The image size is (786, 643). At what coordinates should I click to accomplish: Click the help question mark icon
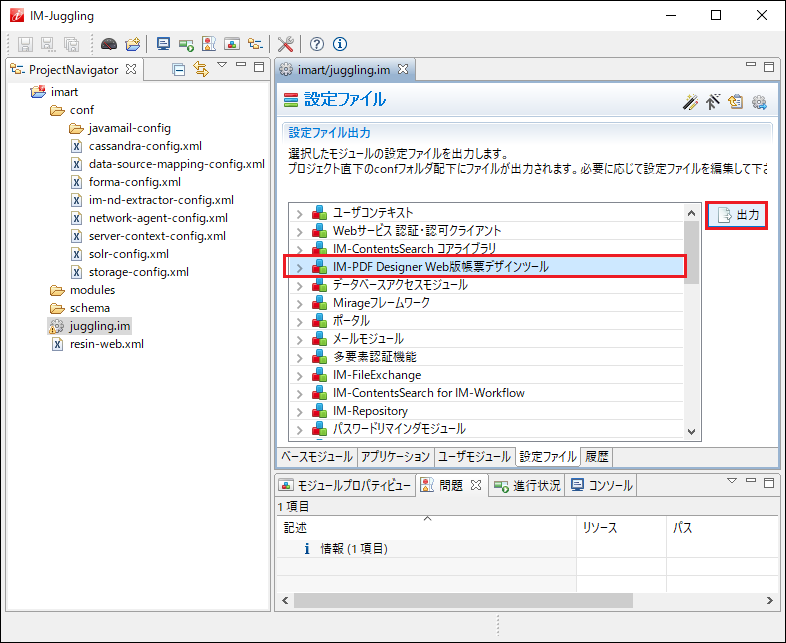point(317,44)
